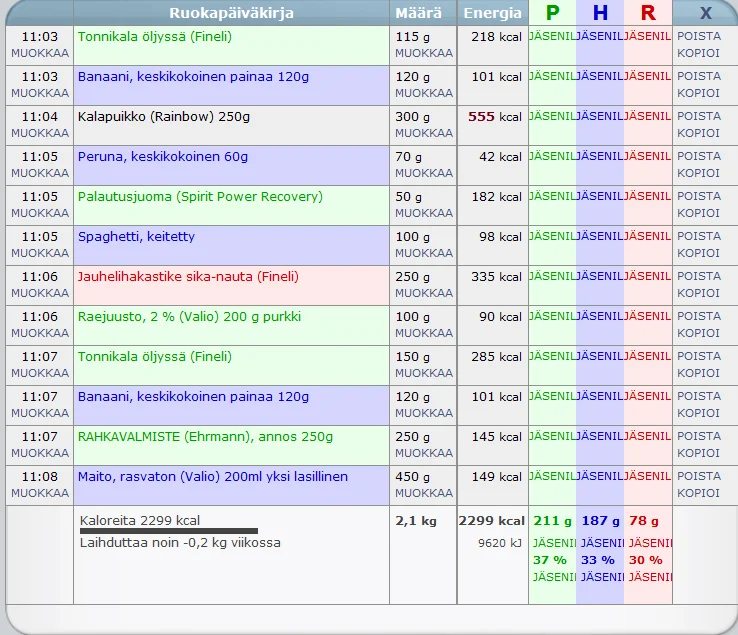Open the Kalapuikko (Rainbow) 250g entry
738x635 pixels.
tap(164, 117)
